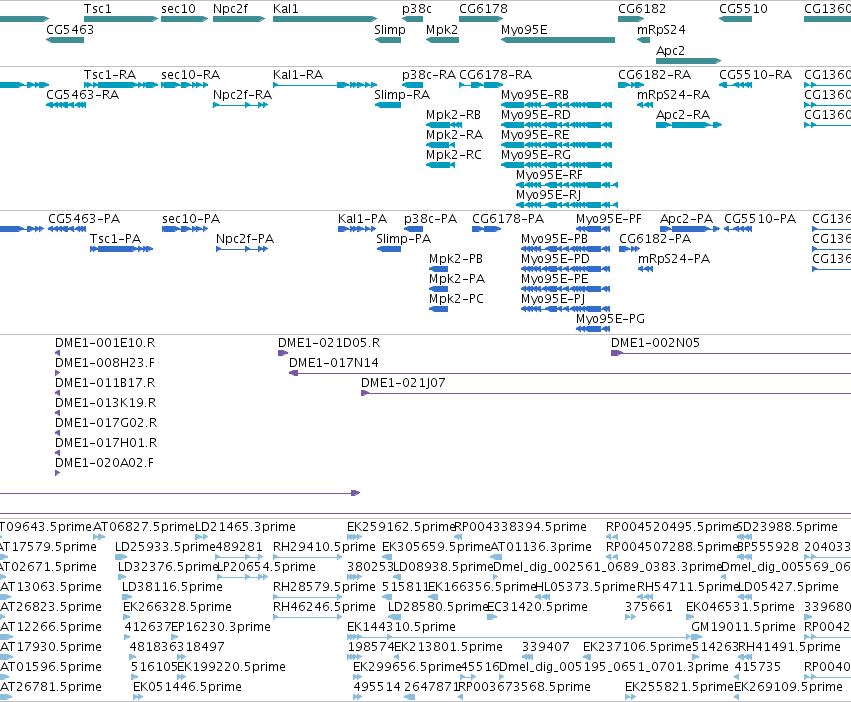This screenshot has height=702, width=851.
Task: Click the CG5463 gene label
Action: [x=70, y=29]
